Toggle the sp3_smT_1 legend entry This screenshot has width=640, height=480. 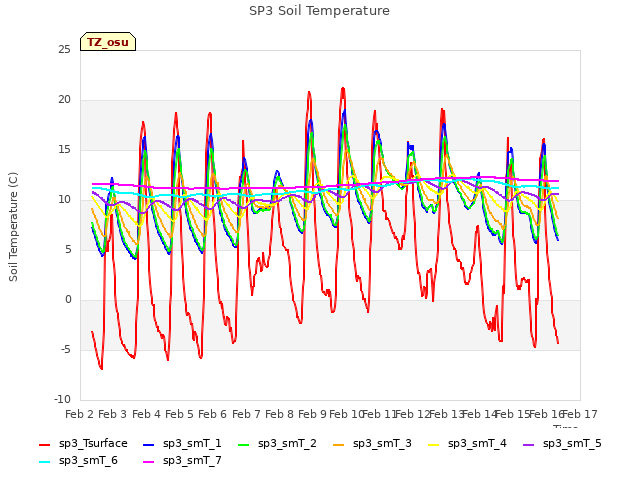[x=182, y=444]
